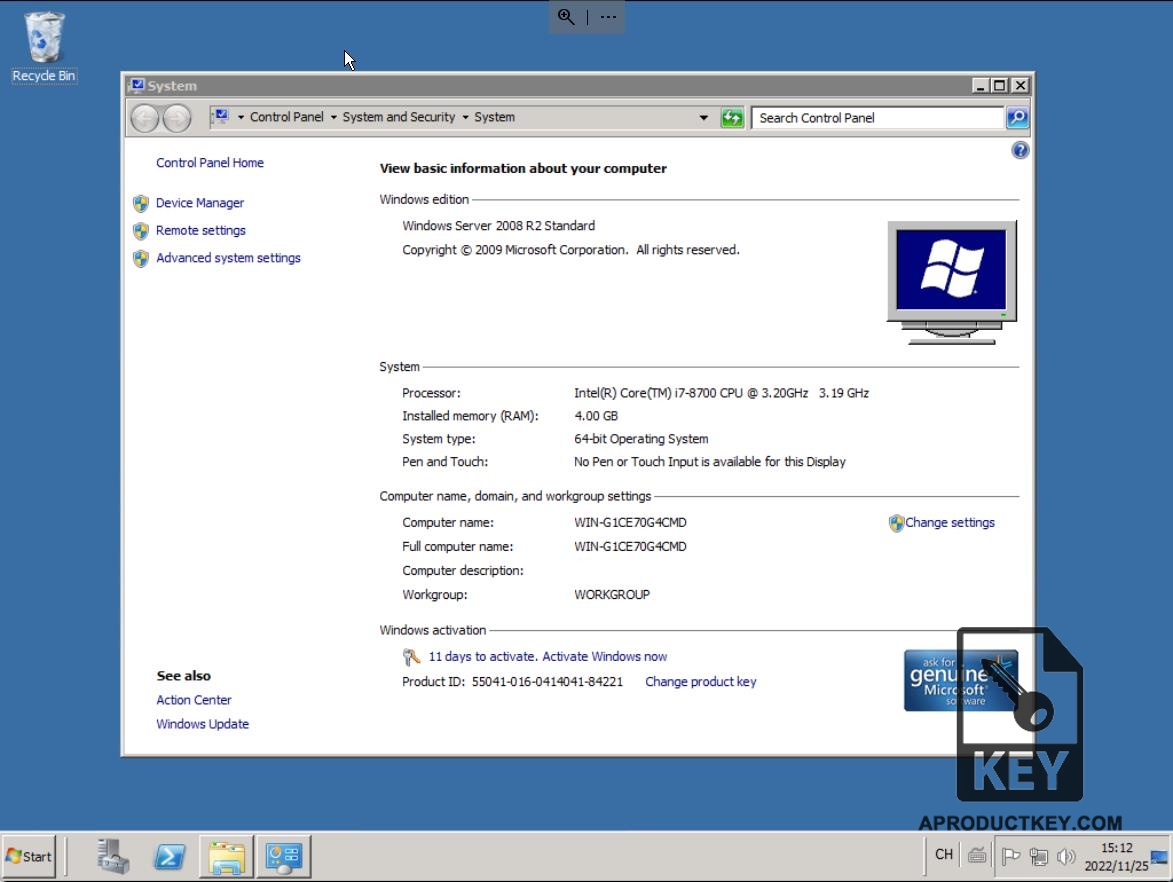1173x882 pixels.
Task: Click the System window title bar icon
Action: click(x=137, y=85)
